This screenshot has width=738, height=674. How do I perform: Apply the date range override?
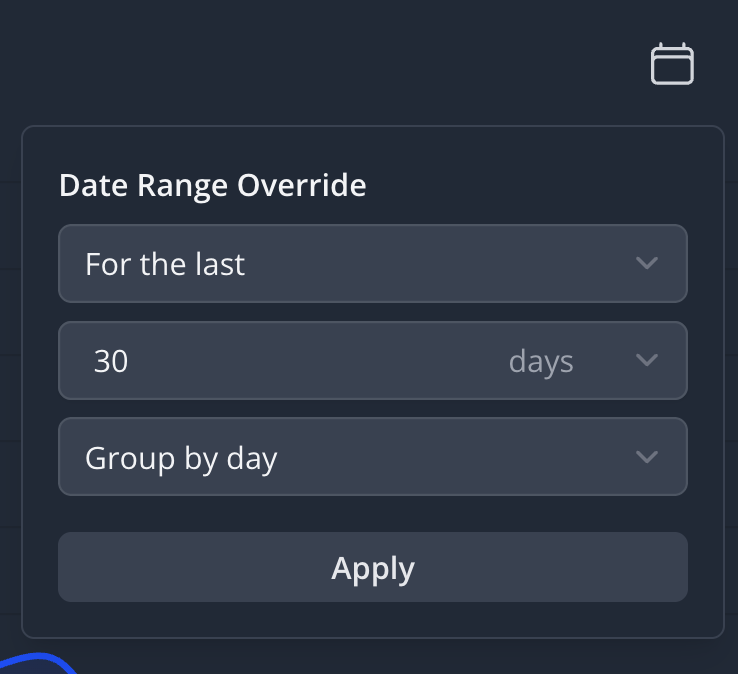tap(372, 568)
